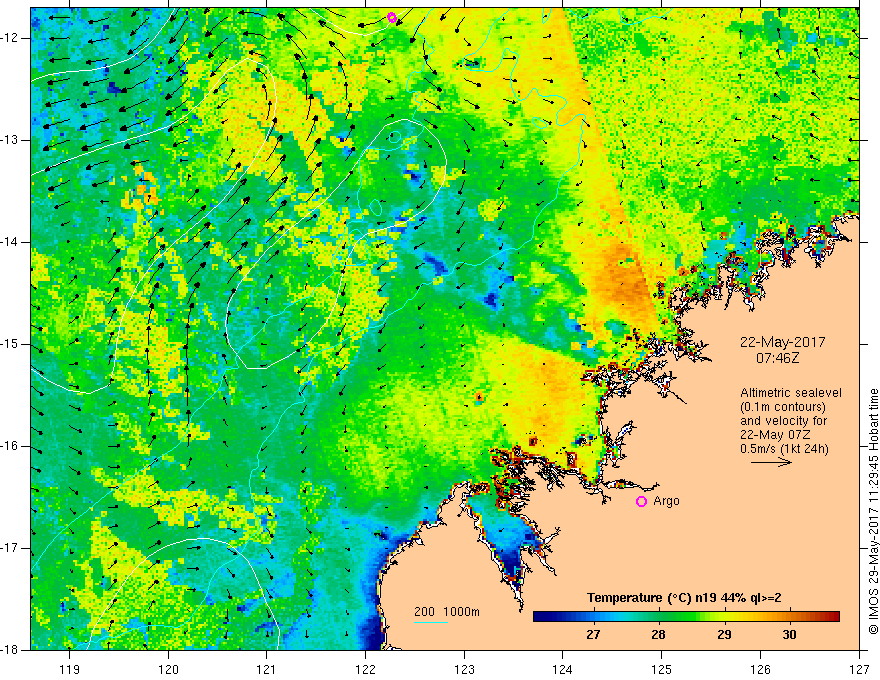Click the latitude label "-15"
Viewport: 880px width, 680px height.
pyautogui.click(x=11, y=344)
